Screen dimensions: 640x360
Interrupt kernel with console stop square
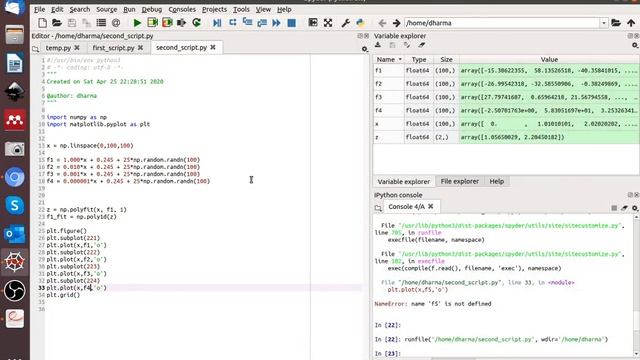pyautogui.click(x=614, y=208)
